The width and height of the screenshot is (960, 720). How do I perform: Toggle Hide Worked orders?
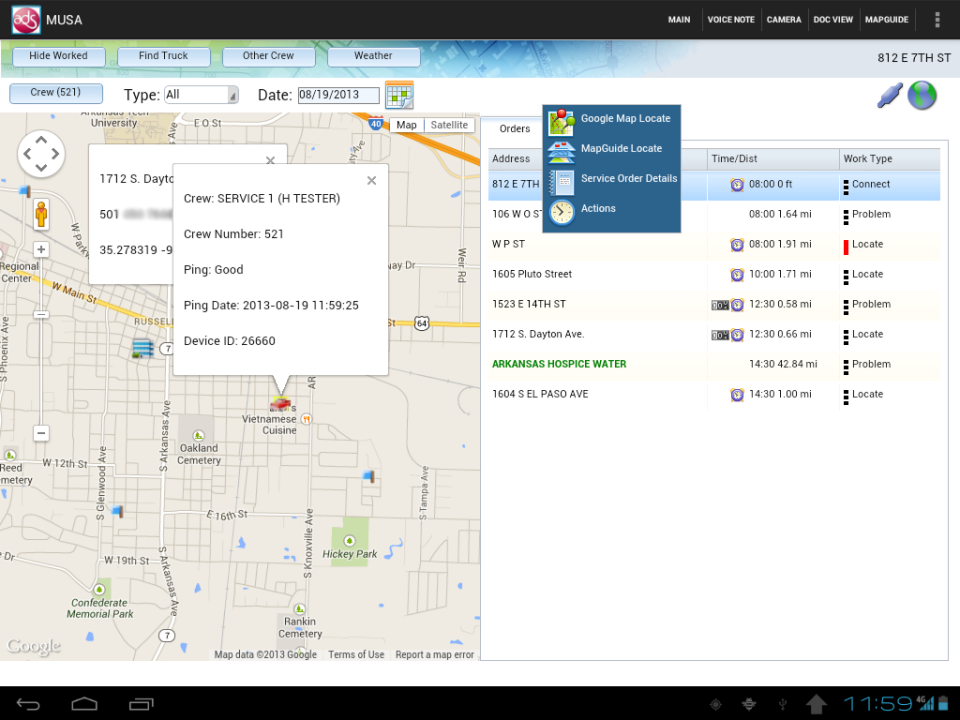click(x=58, y=56)
